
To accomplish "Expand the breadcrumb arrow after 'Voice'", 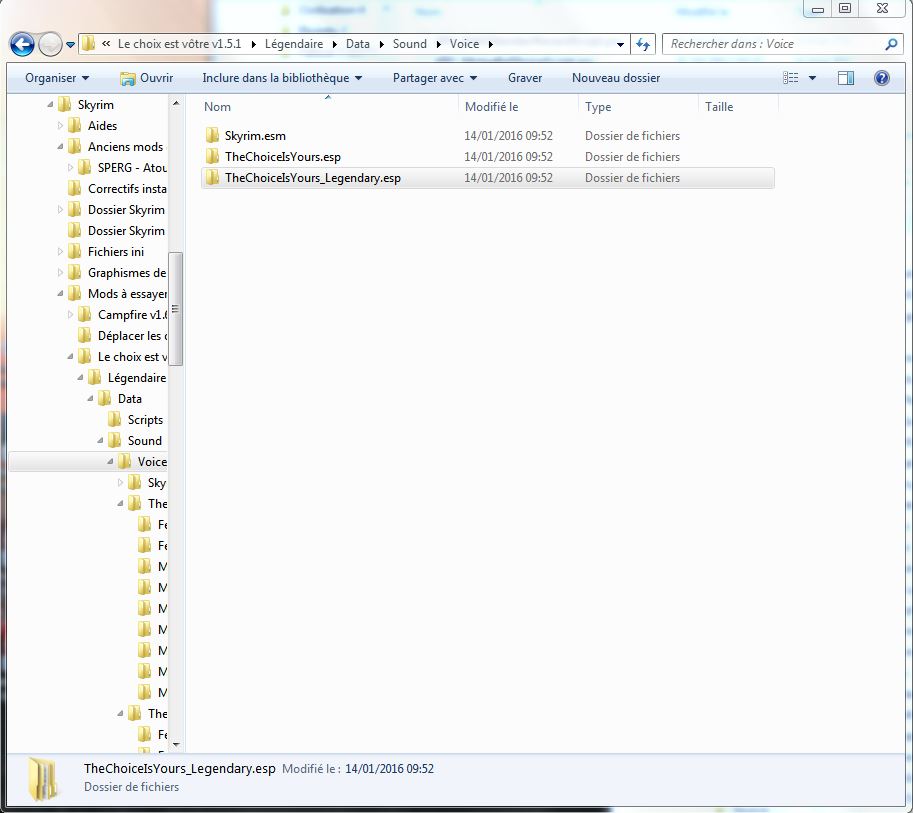I will tap(491, 44).
